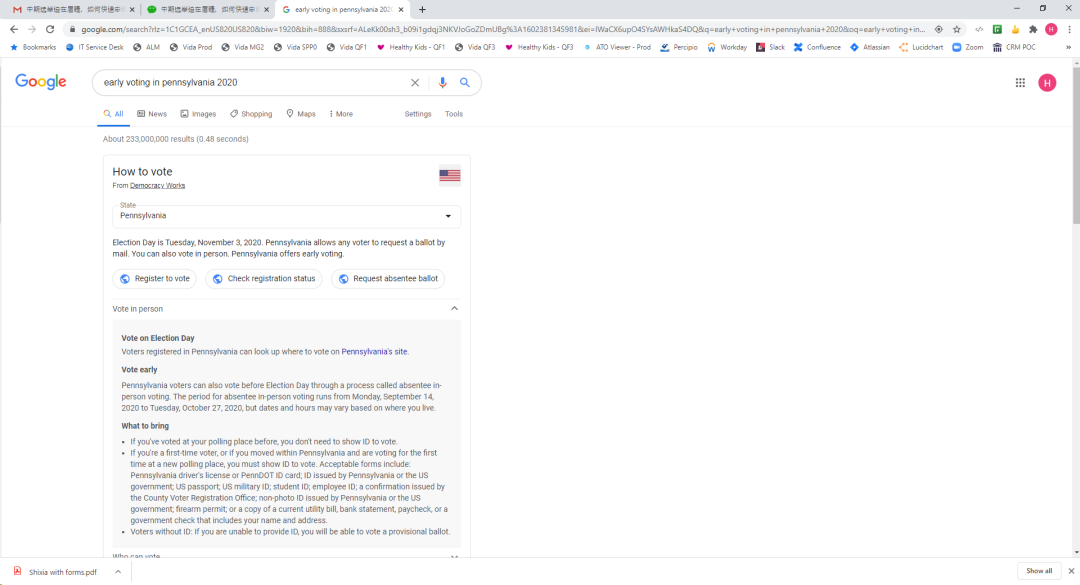This screenshot has height=585, width=1080.
Task: Start voice search with microphone icon
Action: pos(443,83)
